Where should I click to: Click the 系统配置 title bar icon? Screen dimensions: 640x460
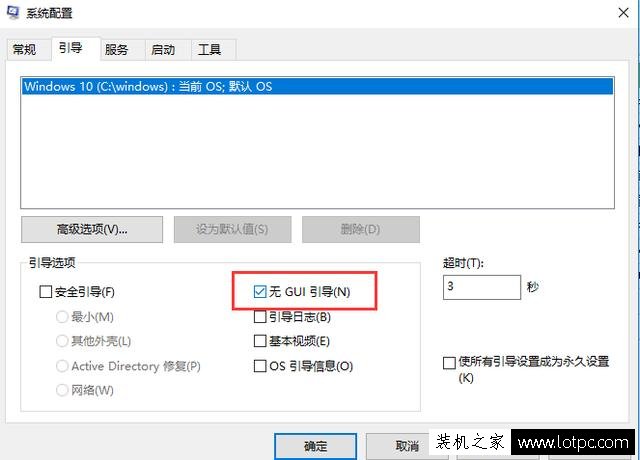(x=13, y=12)
